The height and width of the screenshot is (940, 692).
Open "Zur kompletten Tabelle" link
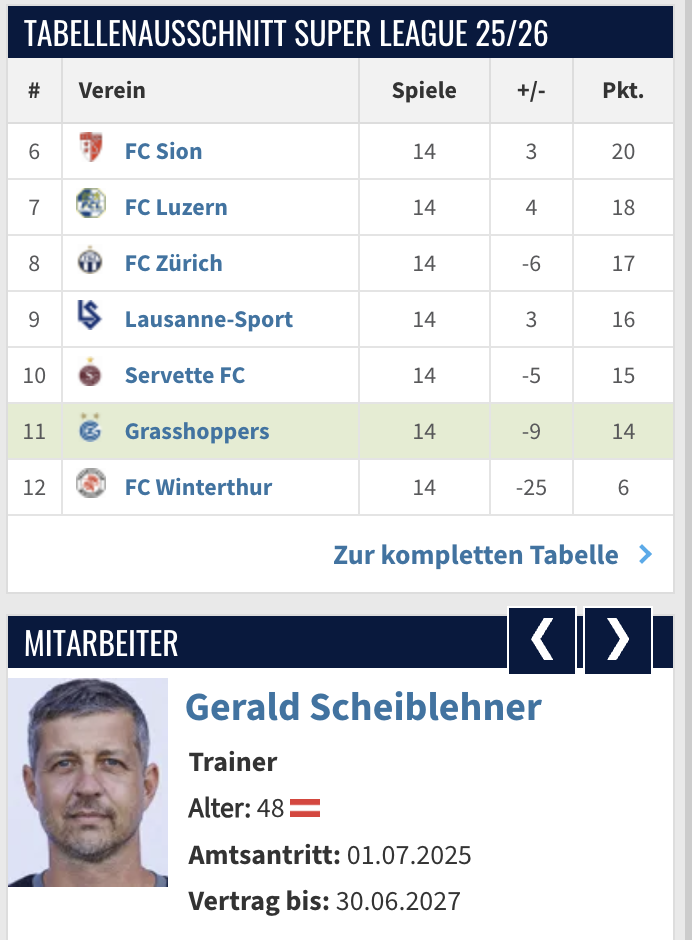click(x=476, y=554)
